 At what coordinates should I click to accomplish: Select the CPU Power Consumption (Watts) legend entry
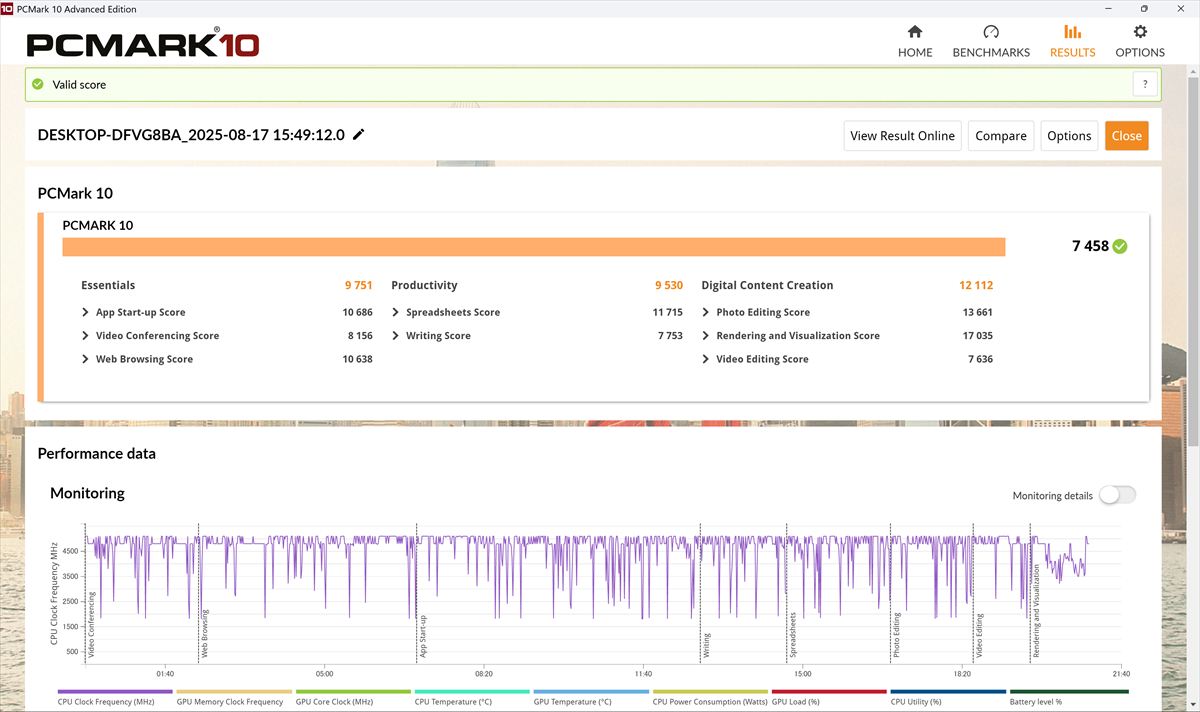pos(710,696)
